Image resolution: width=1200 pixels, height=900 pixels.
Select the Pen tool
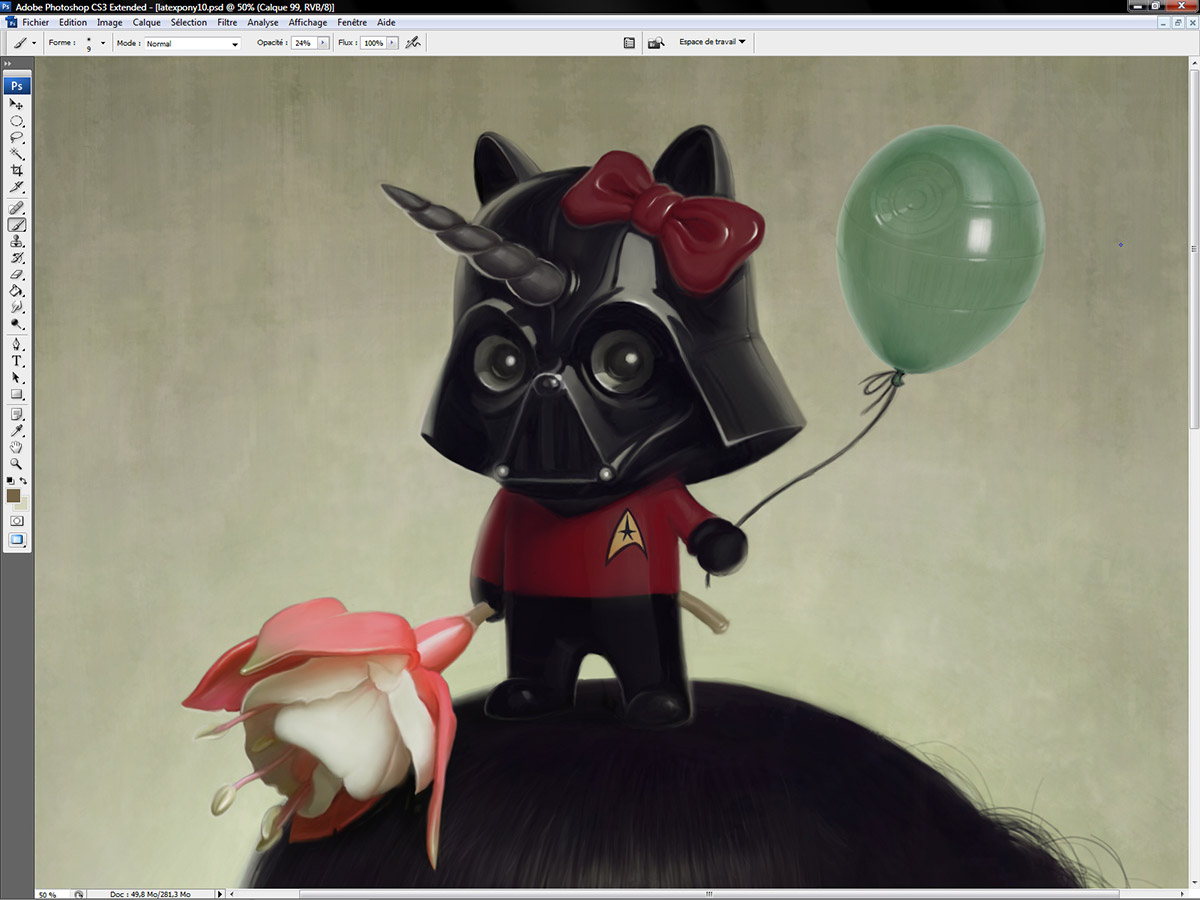tap(17, 344)
